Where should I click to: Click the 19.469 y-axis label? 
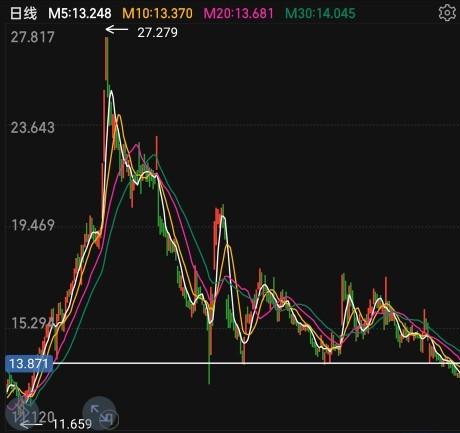33,225
